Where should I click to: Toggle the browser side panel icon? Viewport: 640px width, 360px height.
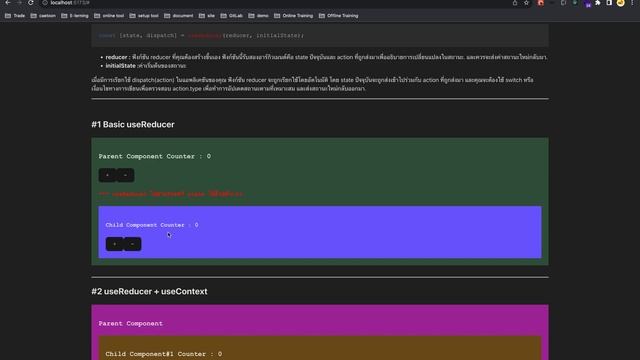point(609,3)
